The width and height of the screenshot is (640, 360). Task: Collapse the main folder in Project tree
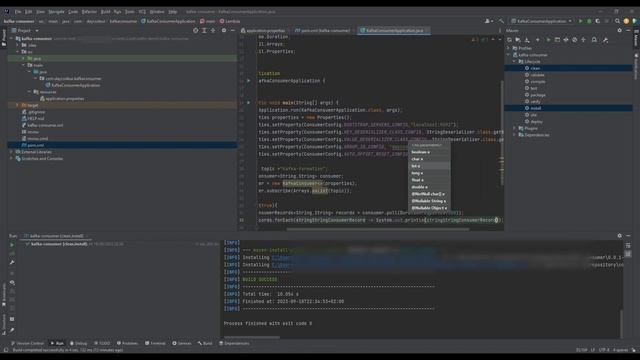click(x=23, y=65)
